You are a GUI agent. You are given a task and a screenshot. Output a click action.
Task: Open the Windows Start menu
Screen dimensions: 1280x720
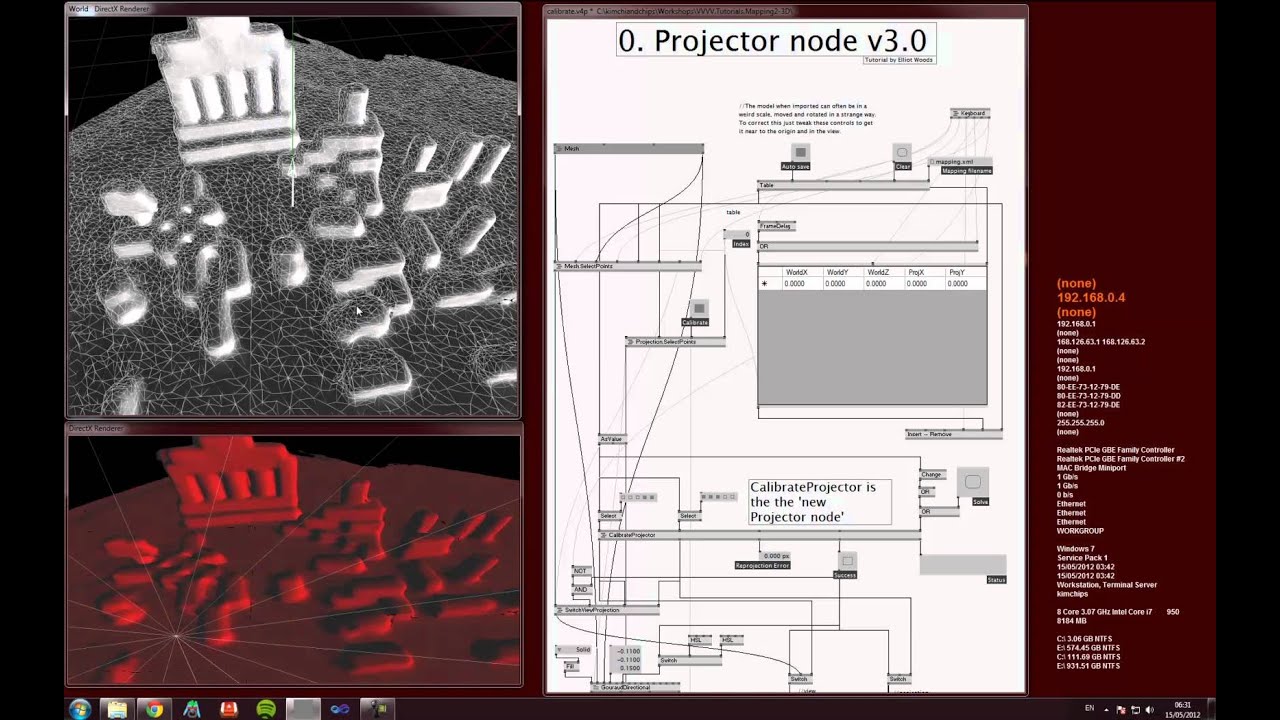80,709
